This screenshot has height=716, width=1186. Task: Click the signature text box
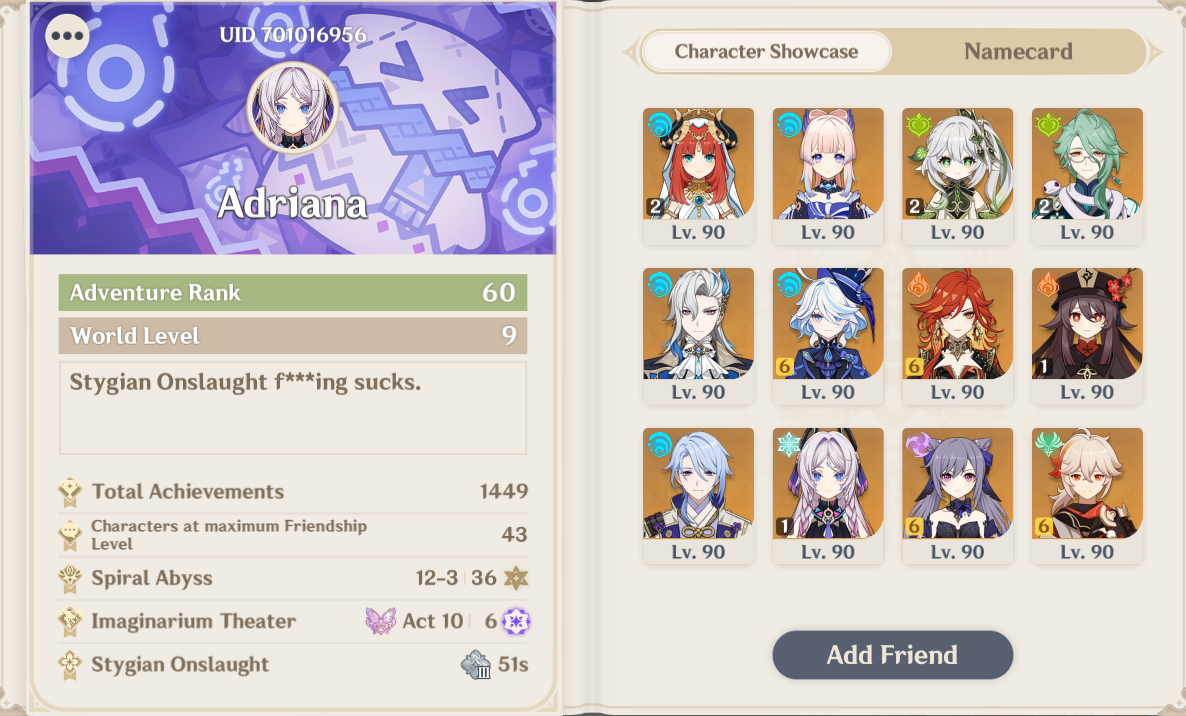[293, 408]
